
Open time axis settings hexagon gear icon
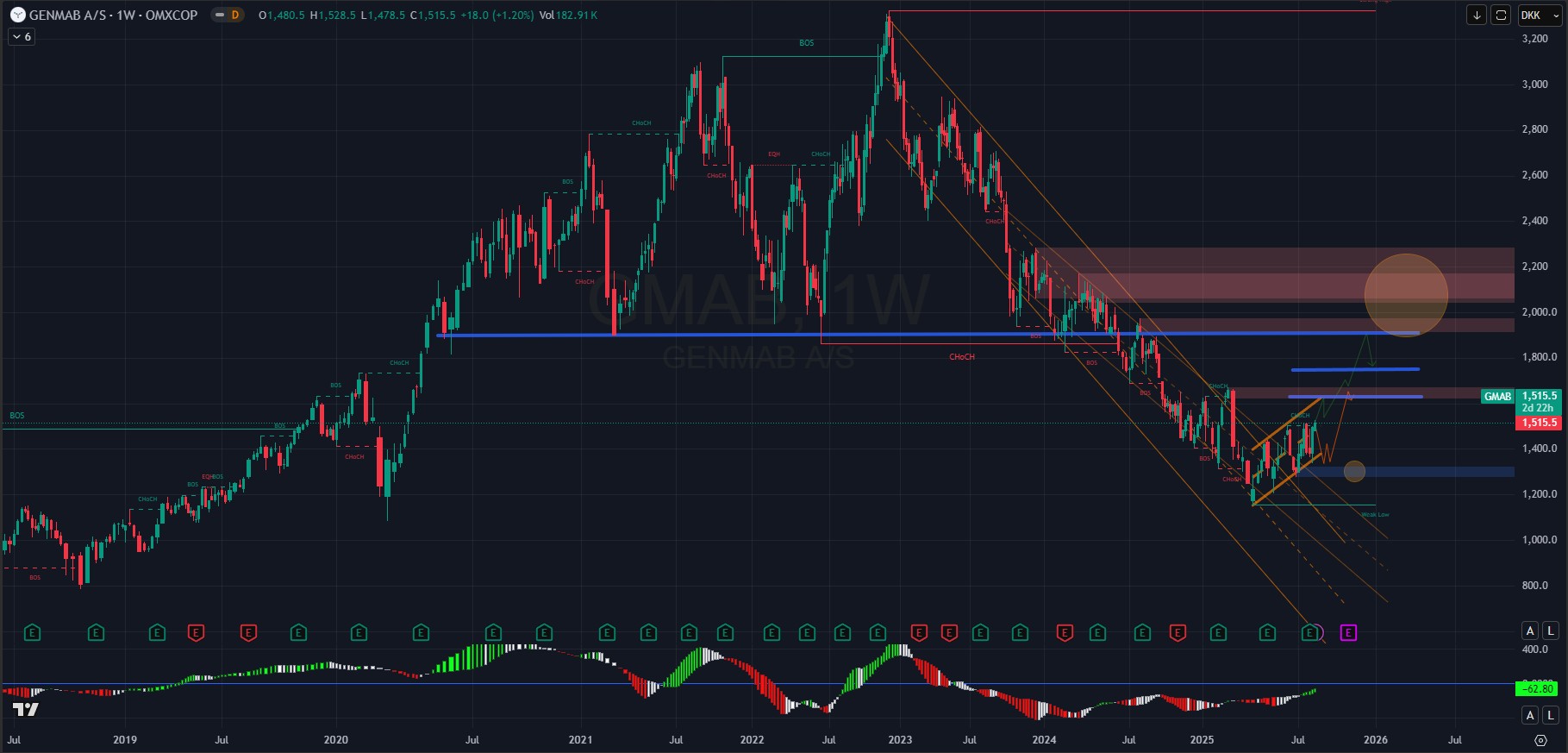coord(1540,740)
